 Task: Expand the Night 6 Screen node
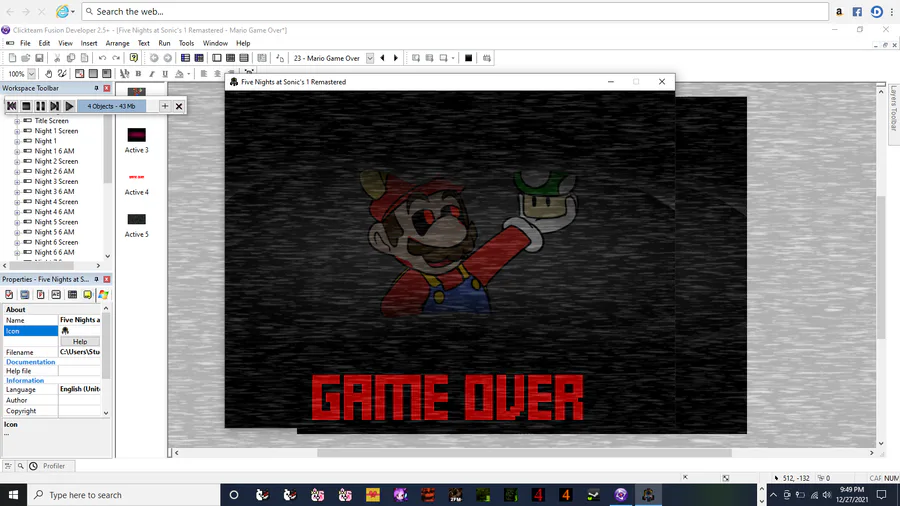[17, 243]
